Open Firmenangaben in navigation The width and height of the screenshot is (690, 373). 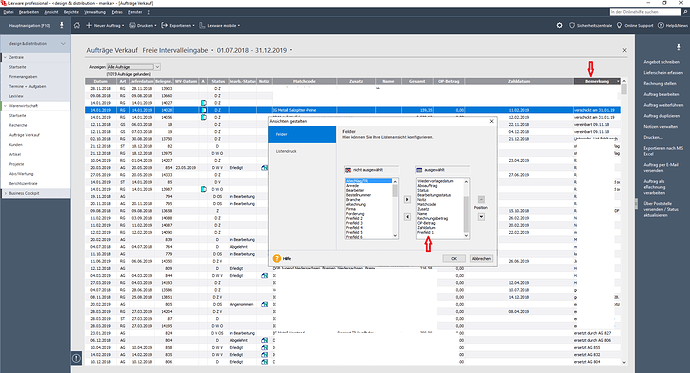23,77
